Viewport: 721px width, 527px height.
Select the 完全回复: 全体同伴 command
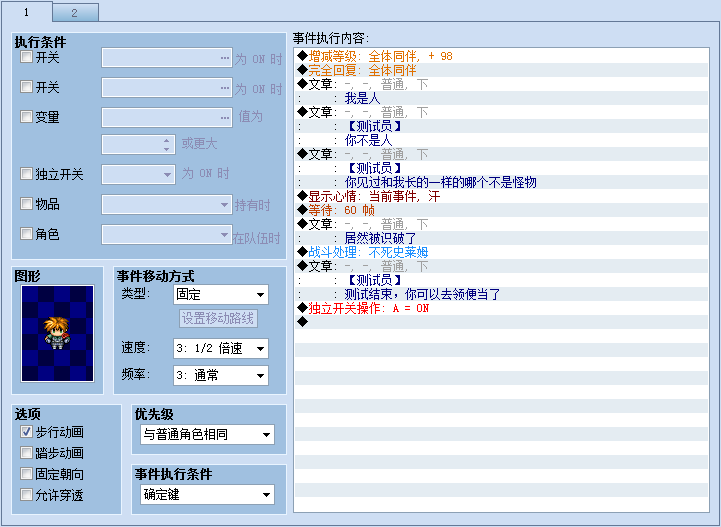click(501, 70)
